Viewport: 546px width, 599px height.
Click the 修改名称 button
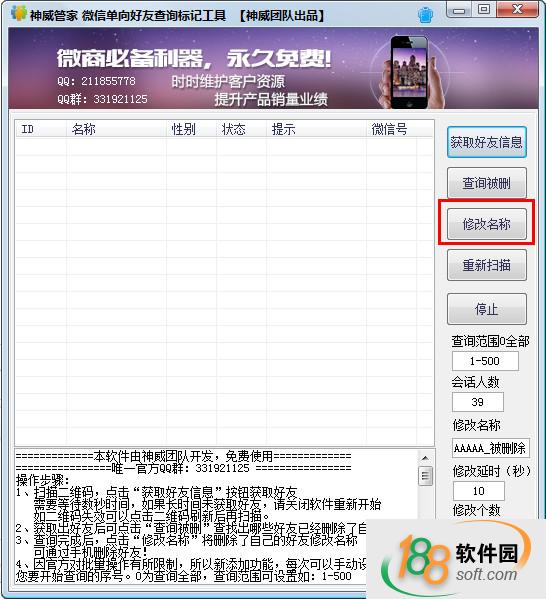[486, 224]
